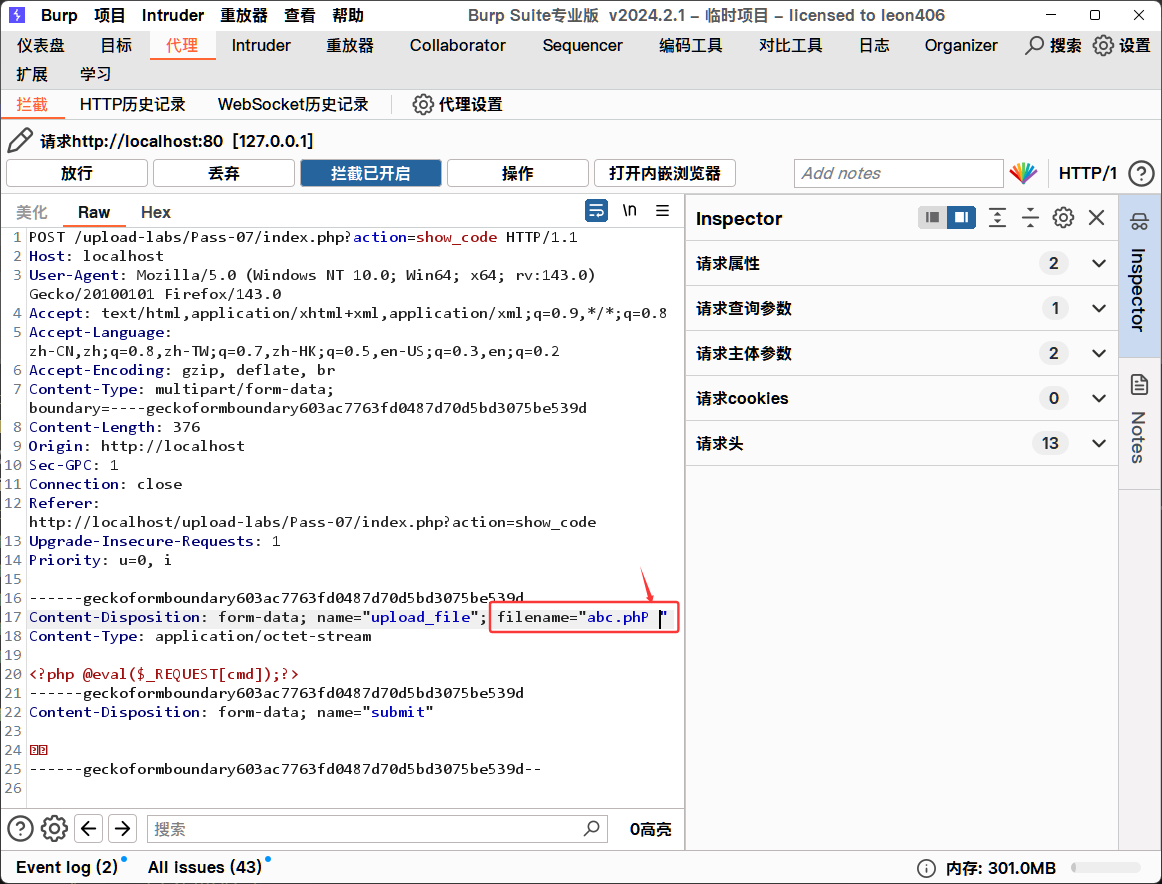Switch editor to 美化 view
This screenshot has width=1162, height=884.
point(32,212)
